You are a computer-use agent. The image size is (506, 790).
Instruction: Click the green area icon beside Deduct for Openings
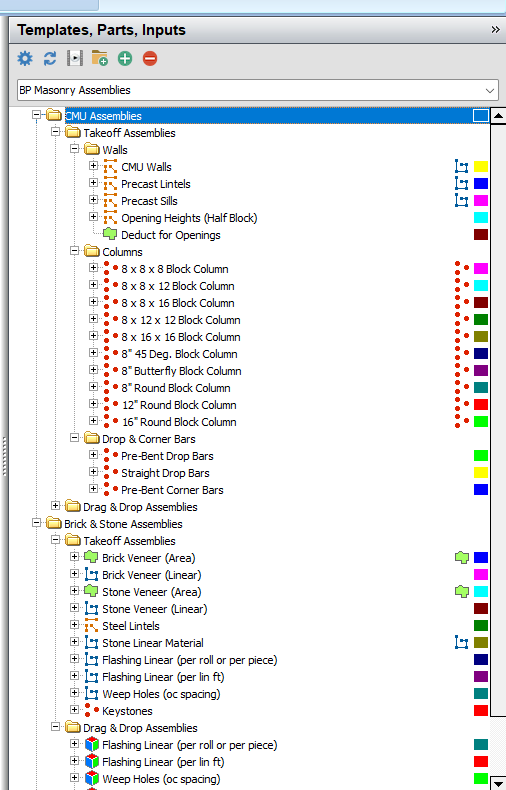point(110,234)
